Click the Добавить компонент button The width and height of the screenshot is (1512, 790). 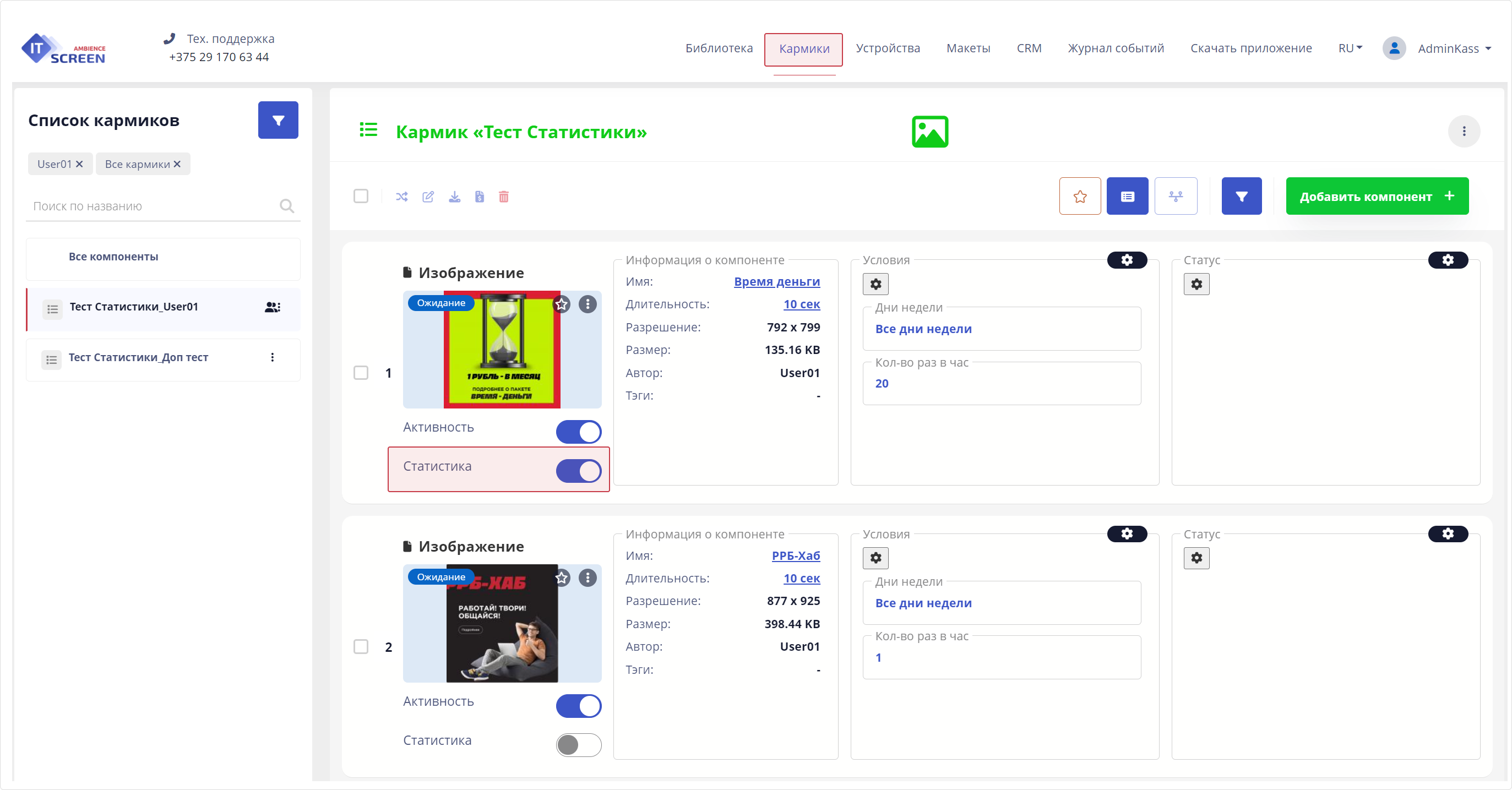tap(1377, 196)
